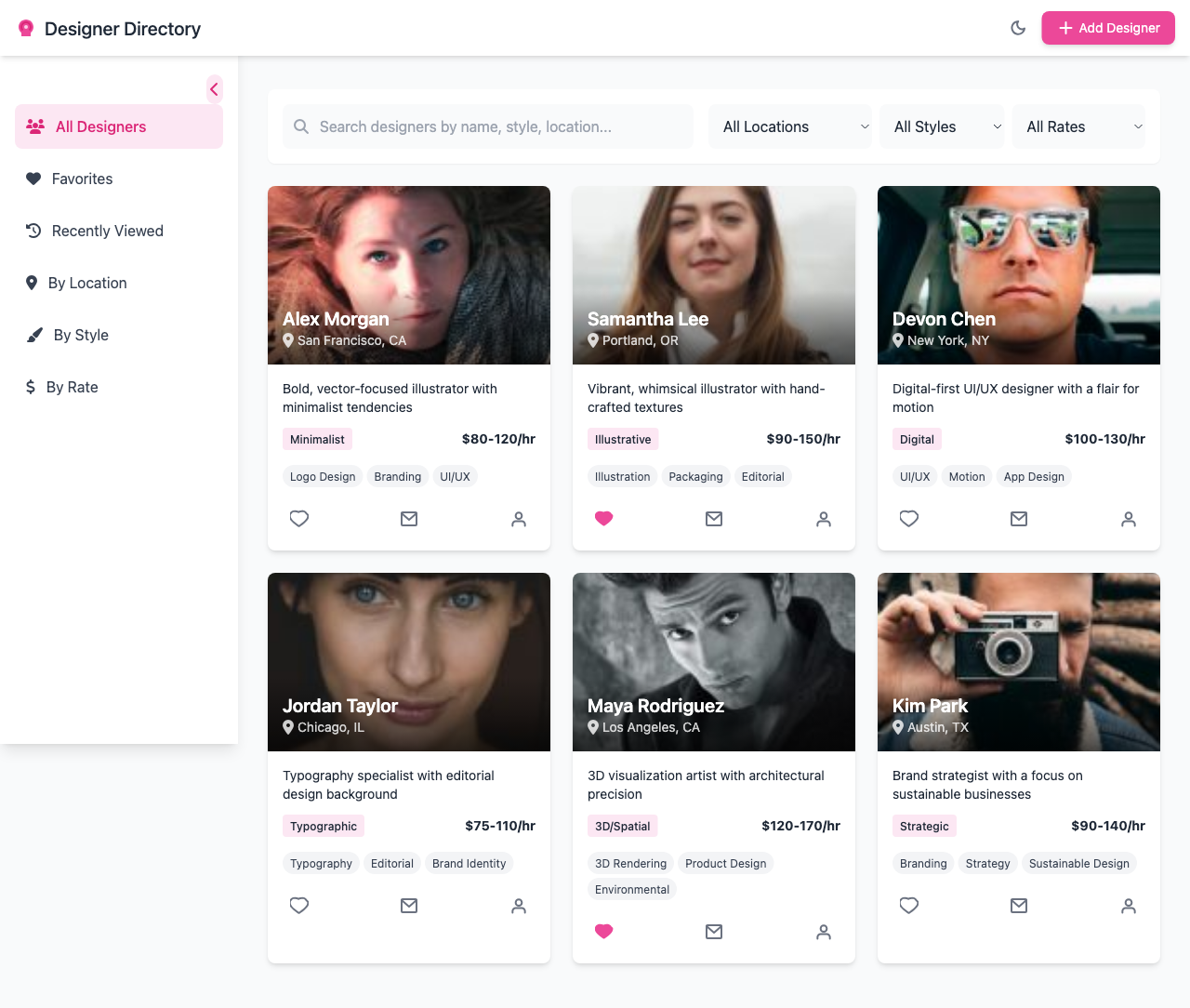Open the All Locations dropdown
This screenshot has width=1190, height=1008.
pyautogui.click(x=789, y=126)
